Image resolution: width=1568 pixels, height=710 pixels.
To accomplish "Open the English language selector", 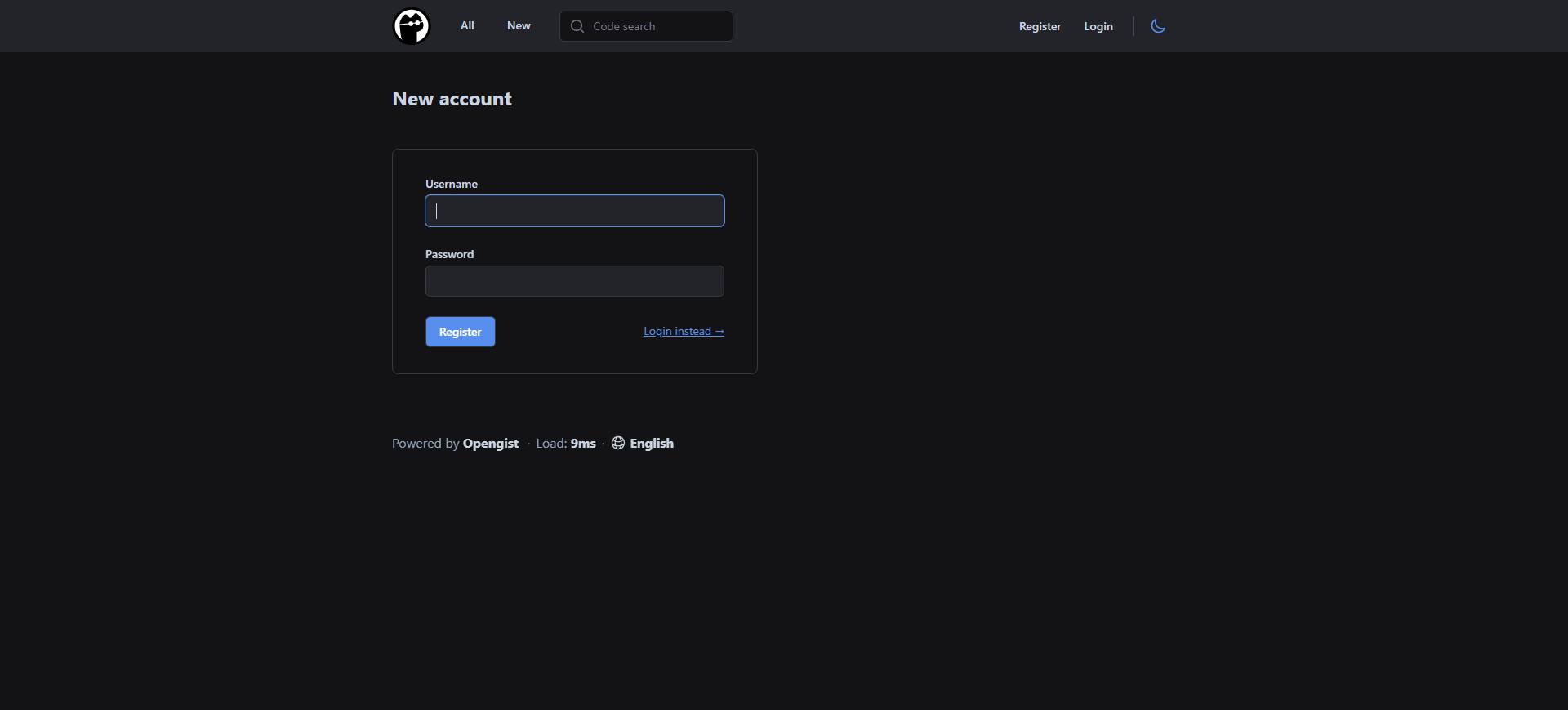I will (x=651, y=443).
